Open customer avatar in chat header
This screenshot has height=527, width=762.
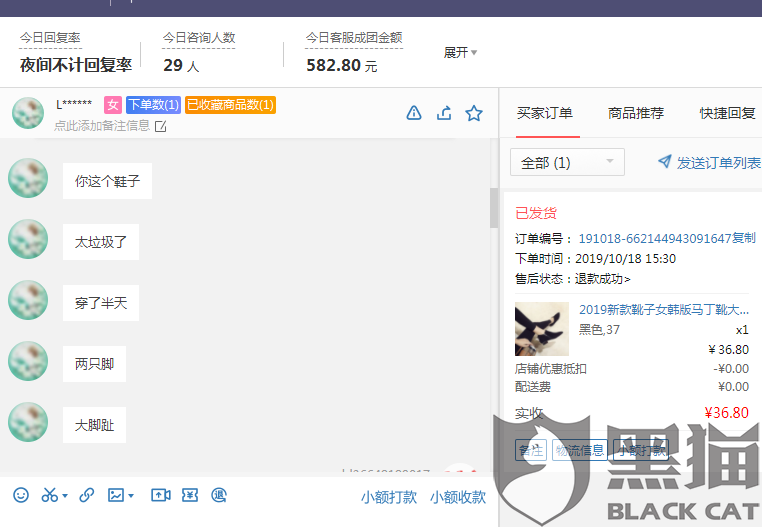click(28, 113)
